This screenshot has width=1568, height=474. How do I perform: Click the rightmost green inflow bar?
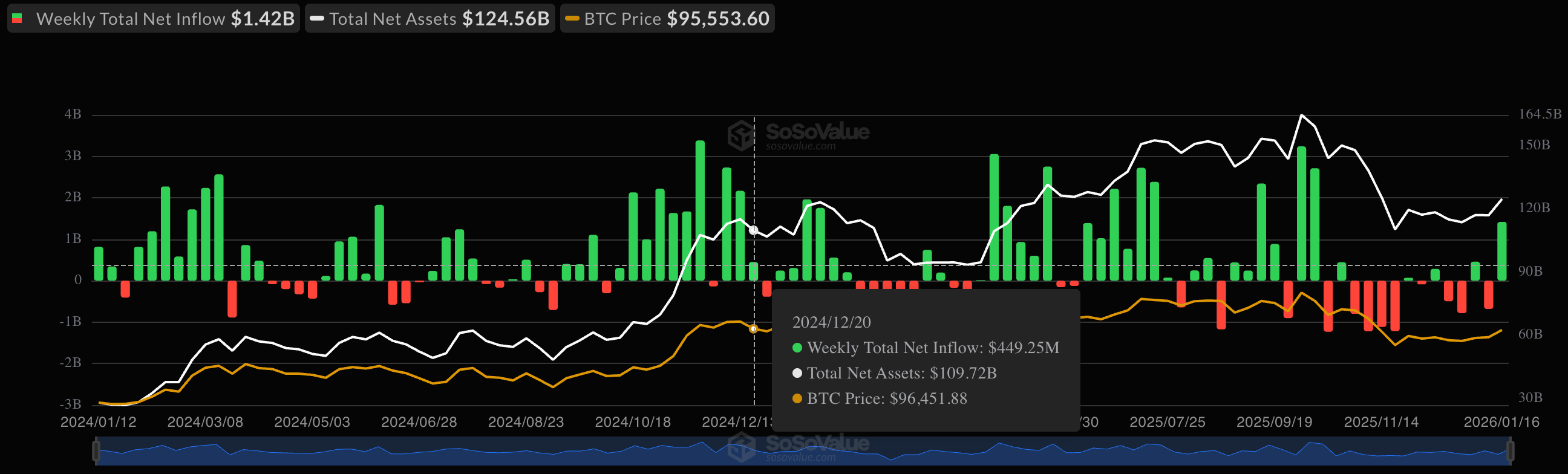point(1501,252)
